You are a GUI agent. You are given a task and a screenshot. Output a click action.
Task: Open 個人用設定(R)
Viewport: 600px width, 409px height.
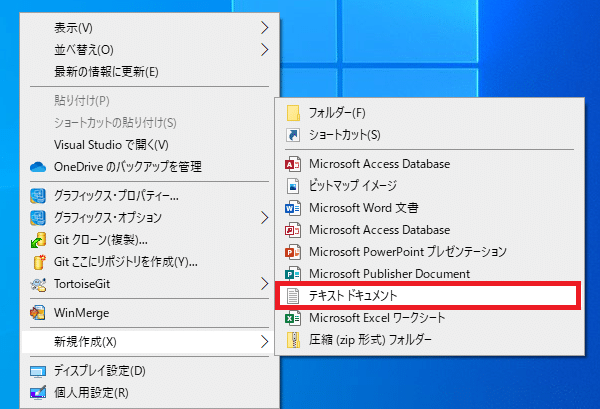tap(150, 393)
